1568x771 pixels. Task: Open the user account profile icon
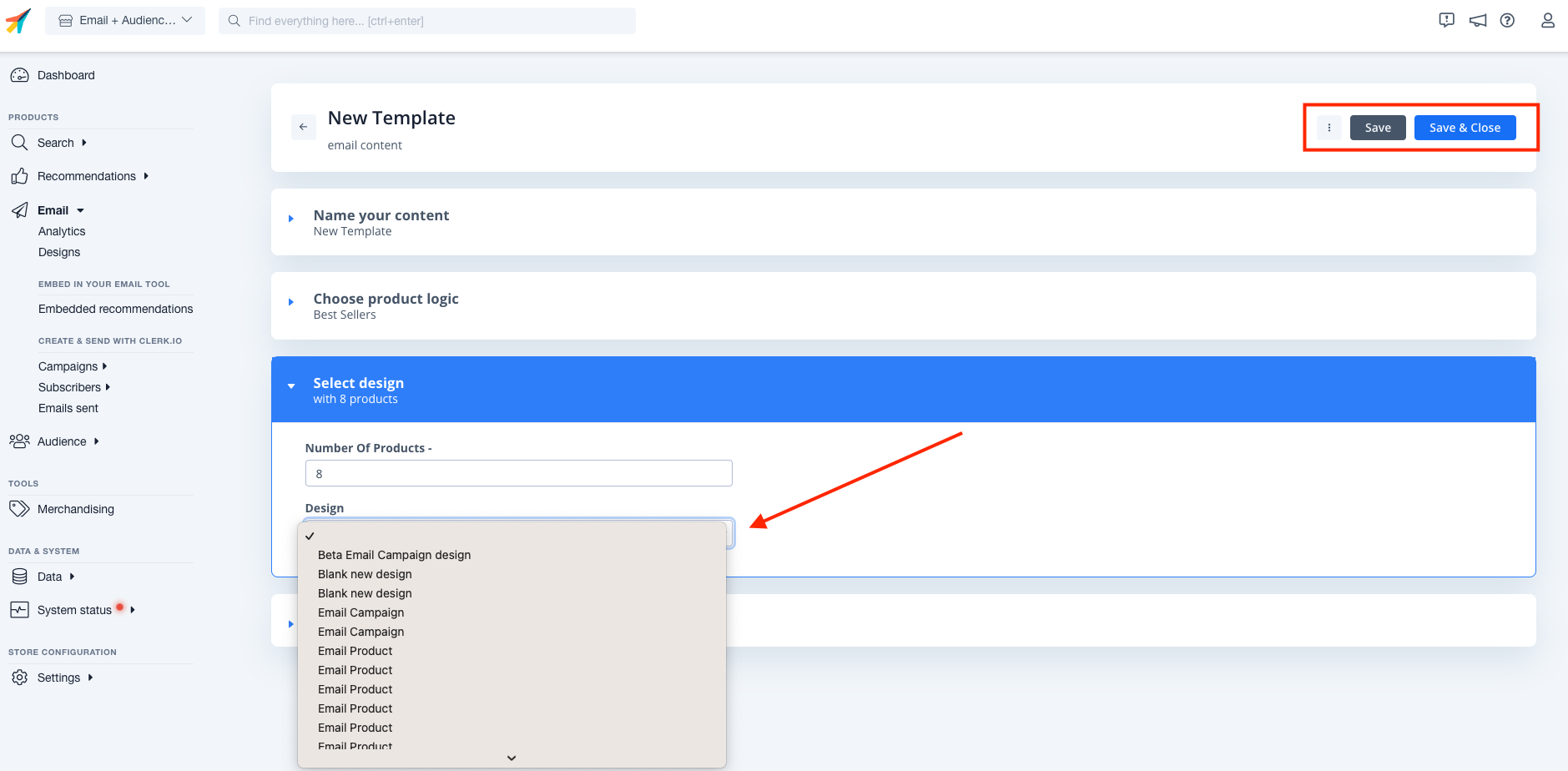tap(1547, 21)
